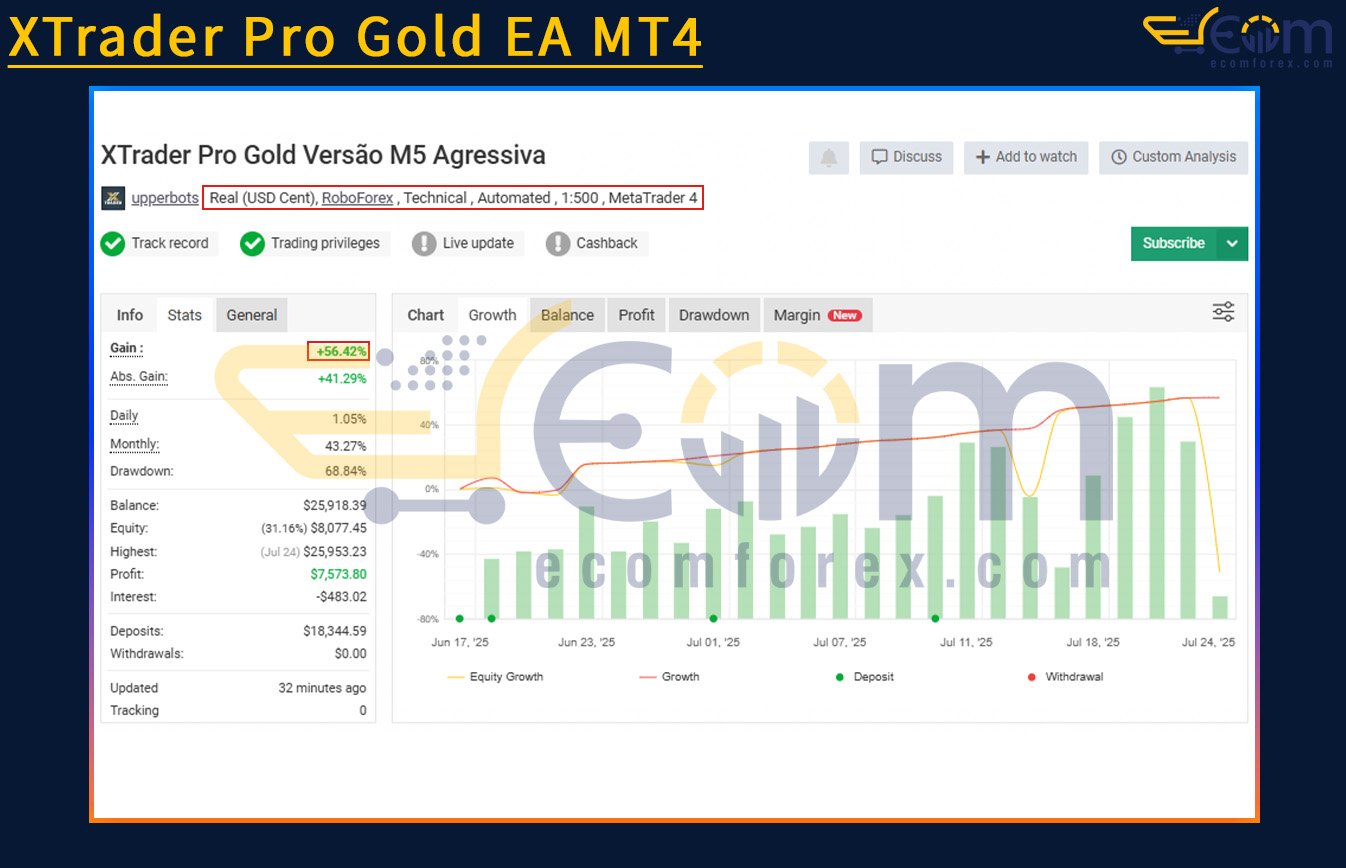Click the upperbots avatar icon

[113, 198]
